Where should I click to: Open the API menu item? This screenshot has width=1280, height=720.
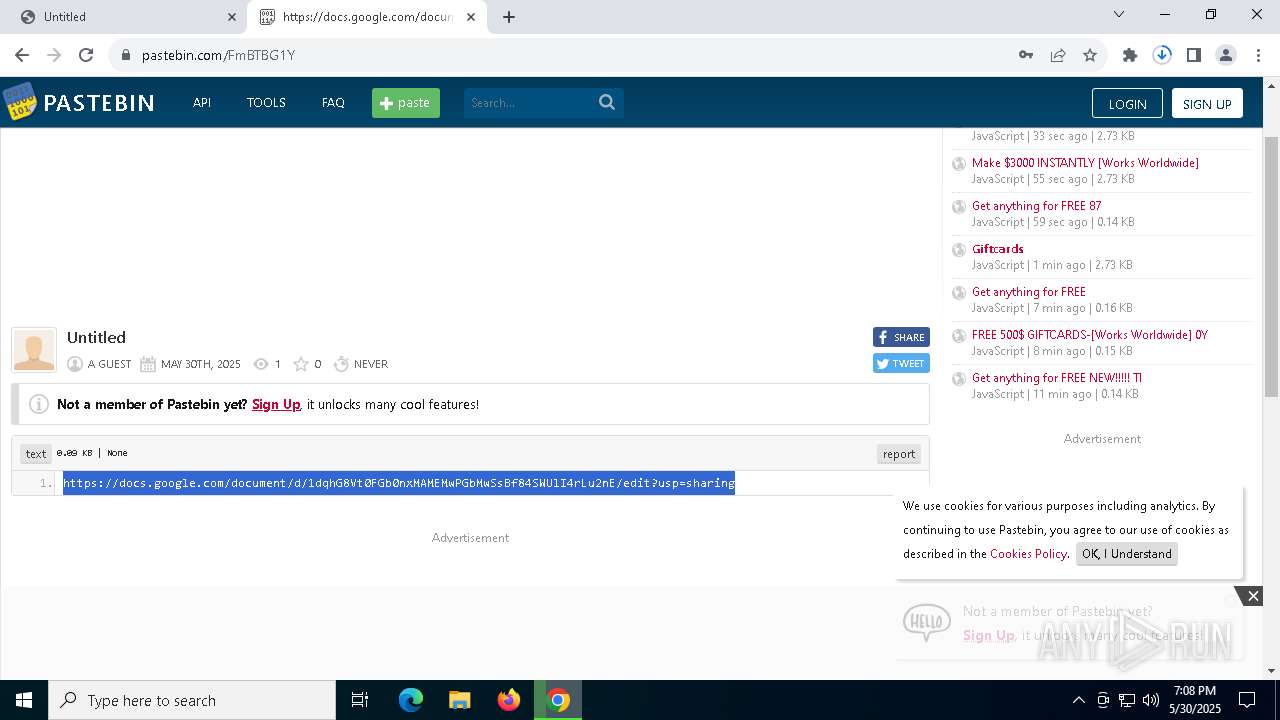[202, 103]
